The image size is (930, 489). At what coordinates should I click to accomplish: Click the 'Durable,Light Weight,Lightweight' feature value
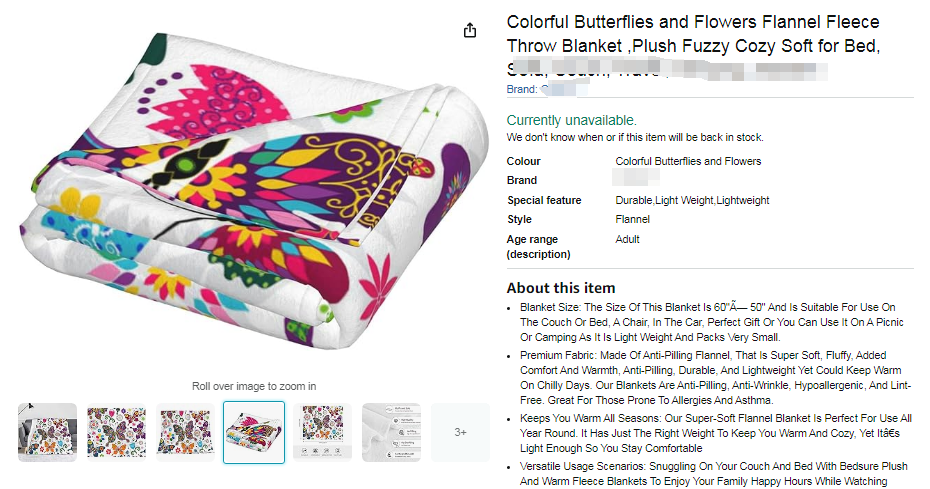[692, 200]
